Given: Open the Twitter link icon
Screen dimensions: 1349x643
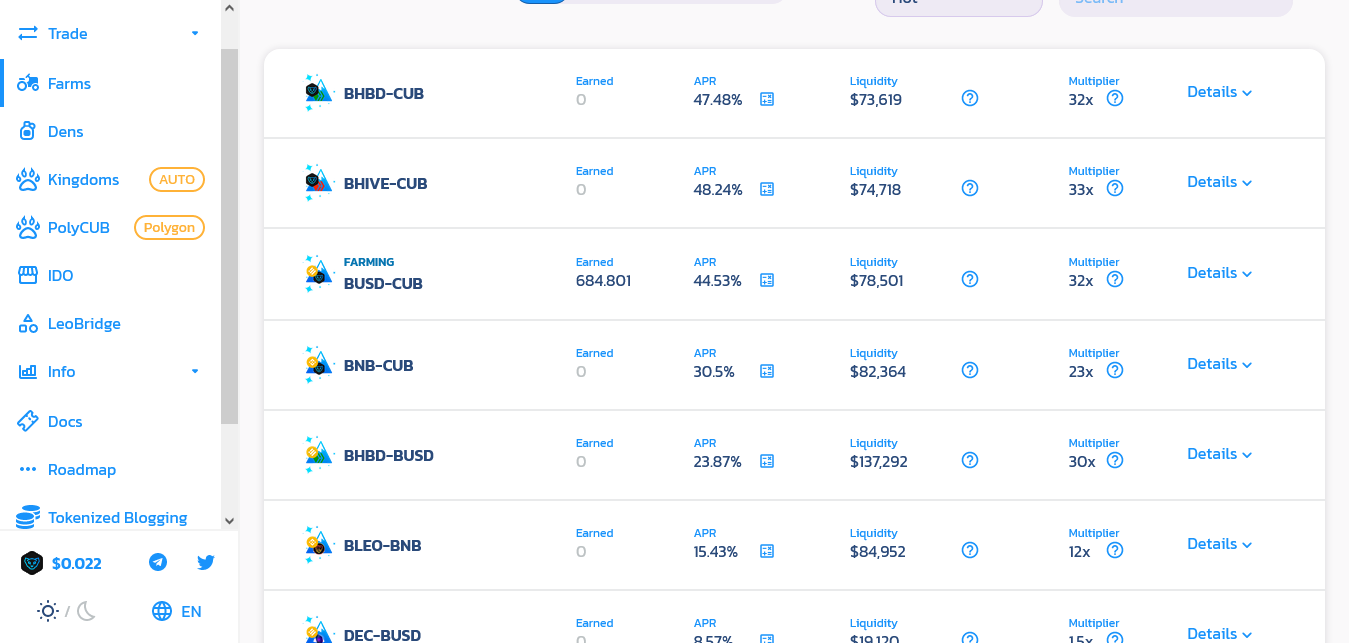Looking at the screenshot, I should [x=206, y=562].
